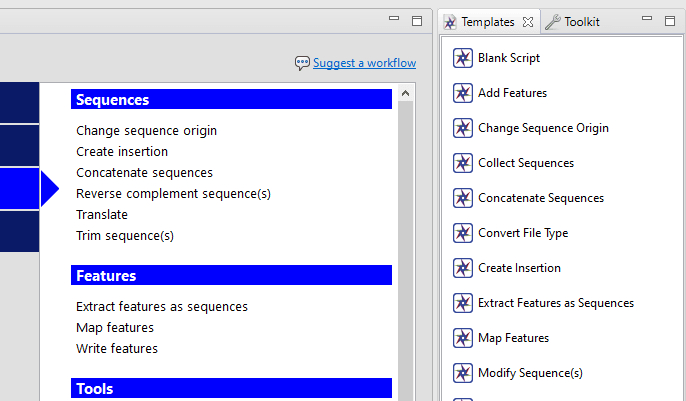
Task: Switch to the Toolkit tab
Action: pos(572,22)
